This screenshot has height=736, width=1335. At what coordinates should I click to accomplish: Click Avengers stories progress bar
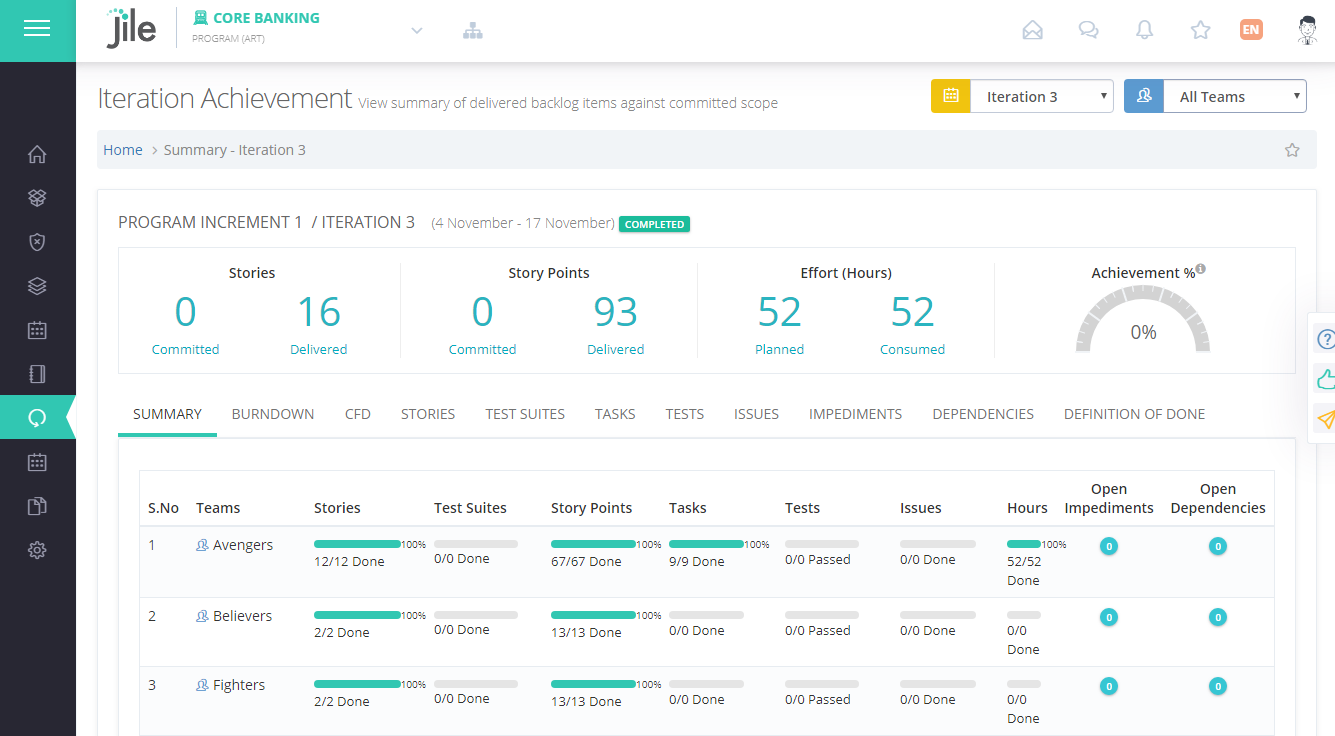point(357,544)
